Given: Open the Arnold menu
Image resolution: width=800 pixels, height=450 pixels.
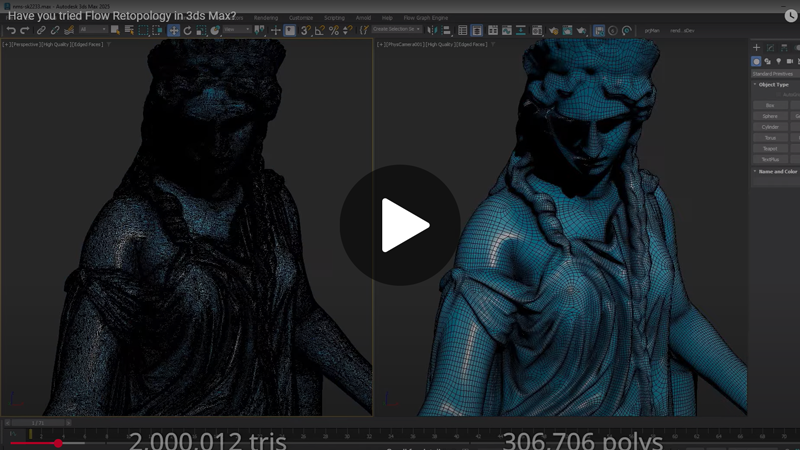Looking at the screenshot, I should tap(363, 18).
